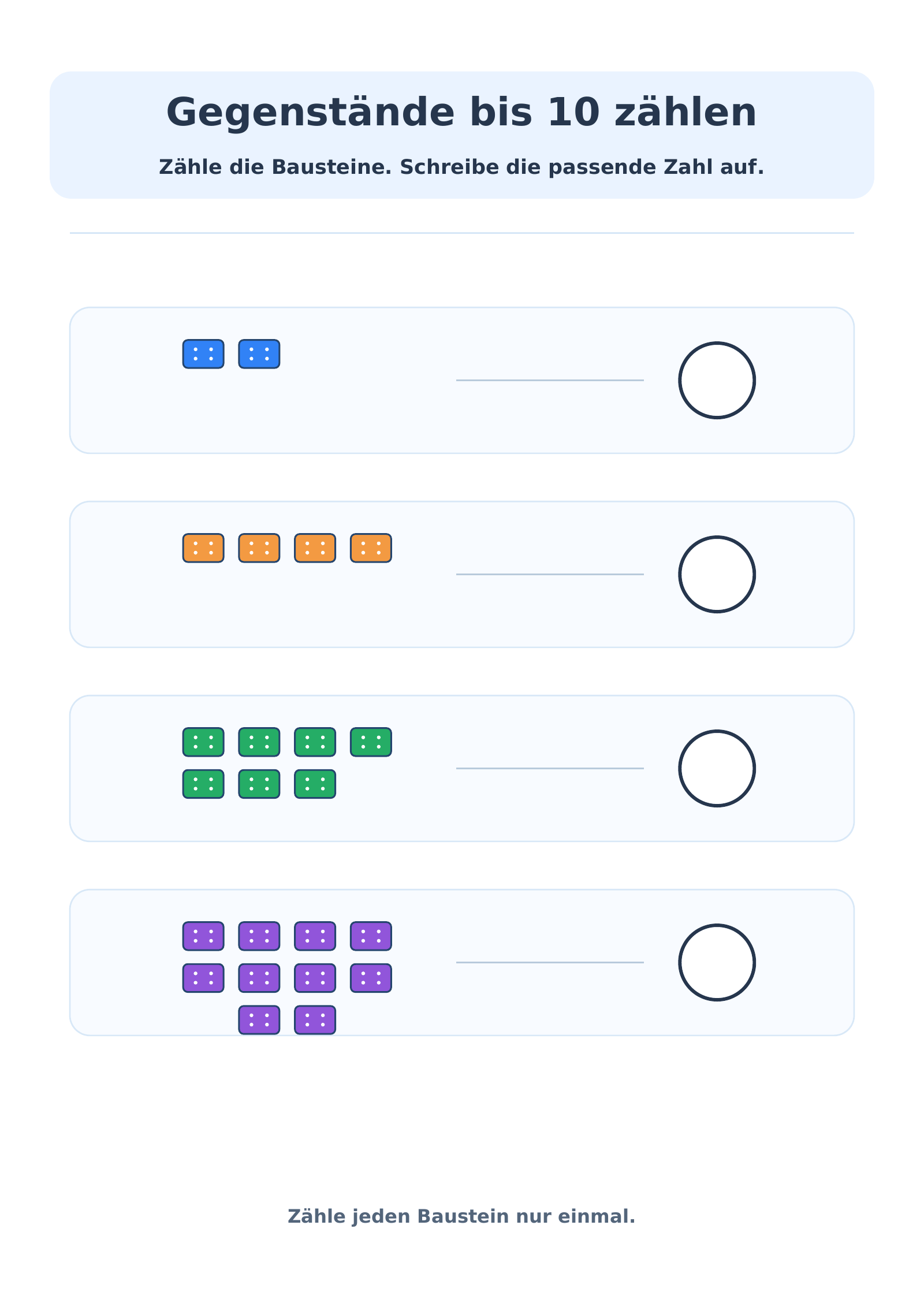Click the title 'Gegenstände bis 10 zählen'
This screenshot has width=924, height=1307.
461,112
